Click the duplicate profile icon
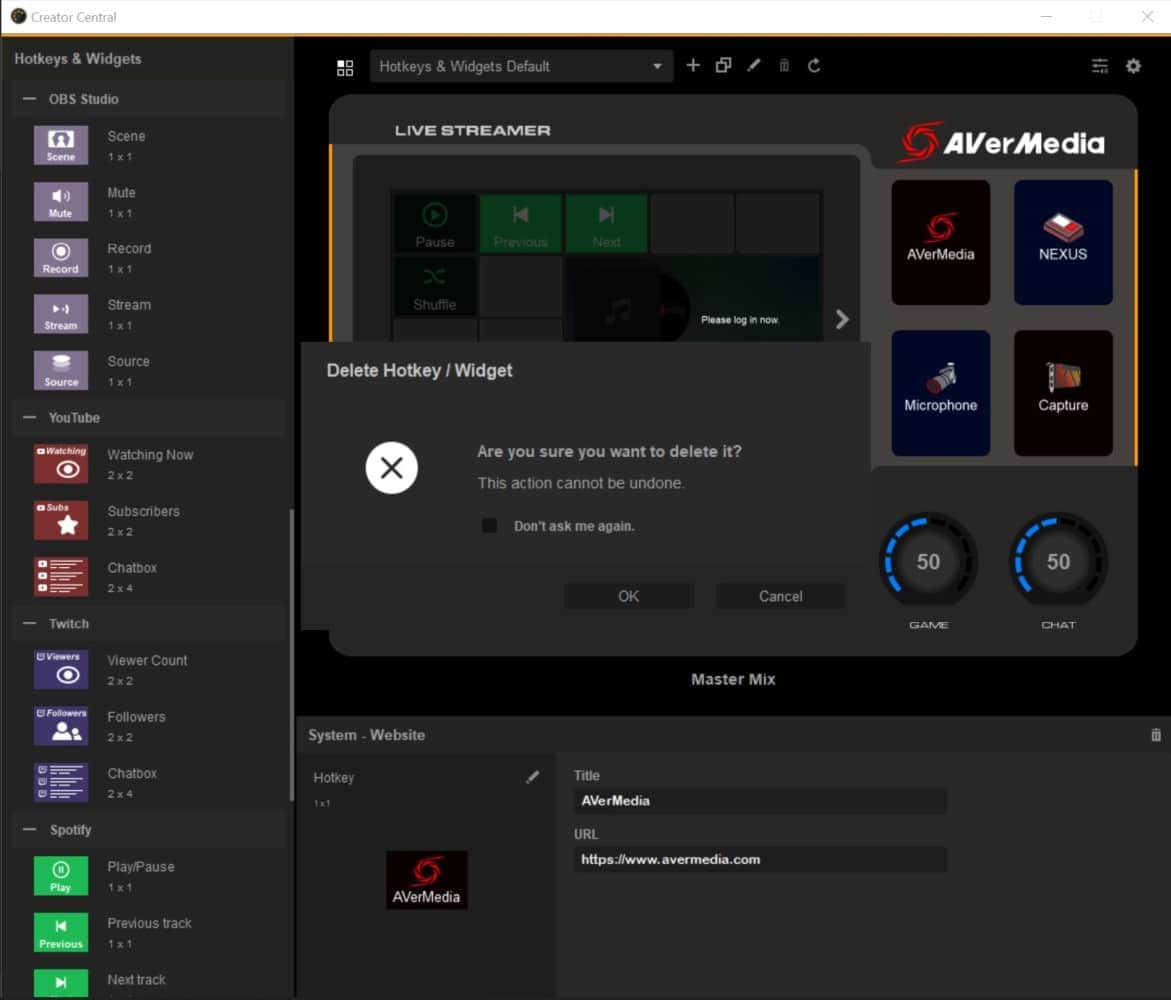This screenshot has height=1000, width=1171. pyautogui.click(x=723, y=66)
